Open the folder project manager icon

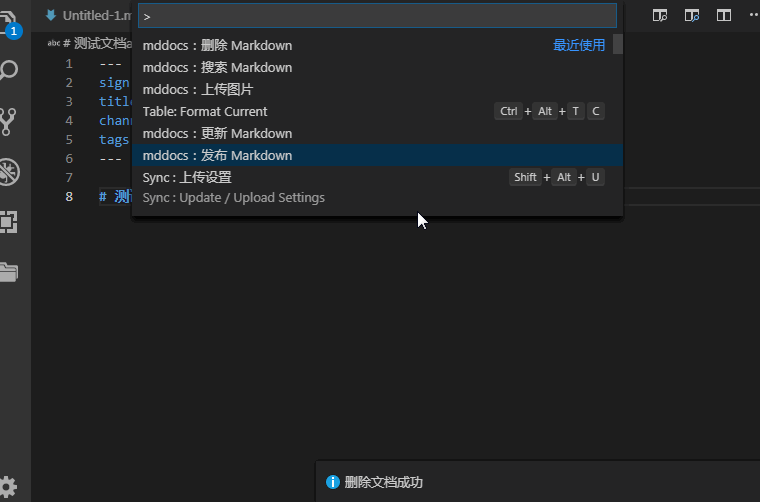coord(9,272)
